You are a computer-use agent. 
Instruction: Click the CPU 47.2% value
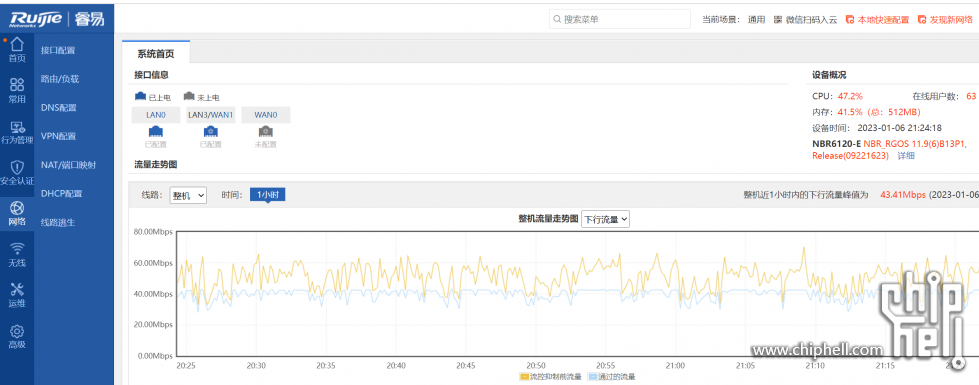[x=850, y=96]
